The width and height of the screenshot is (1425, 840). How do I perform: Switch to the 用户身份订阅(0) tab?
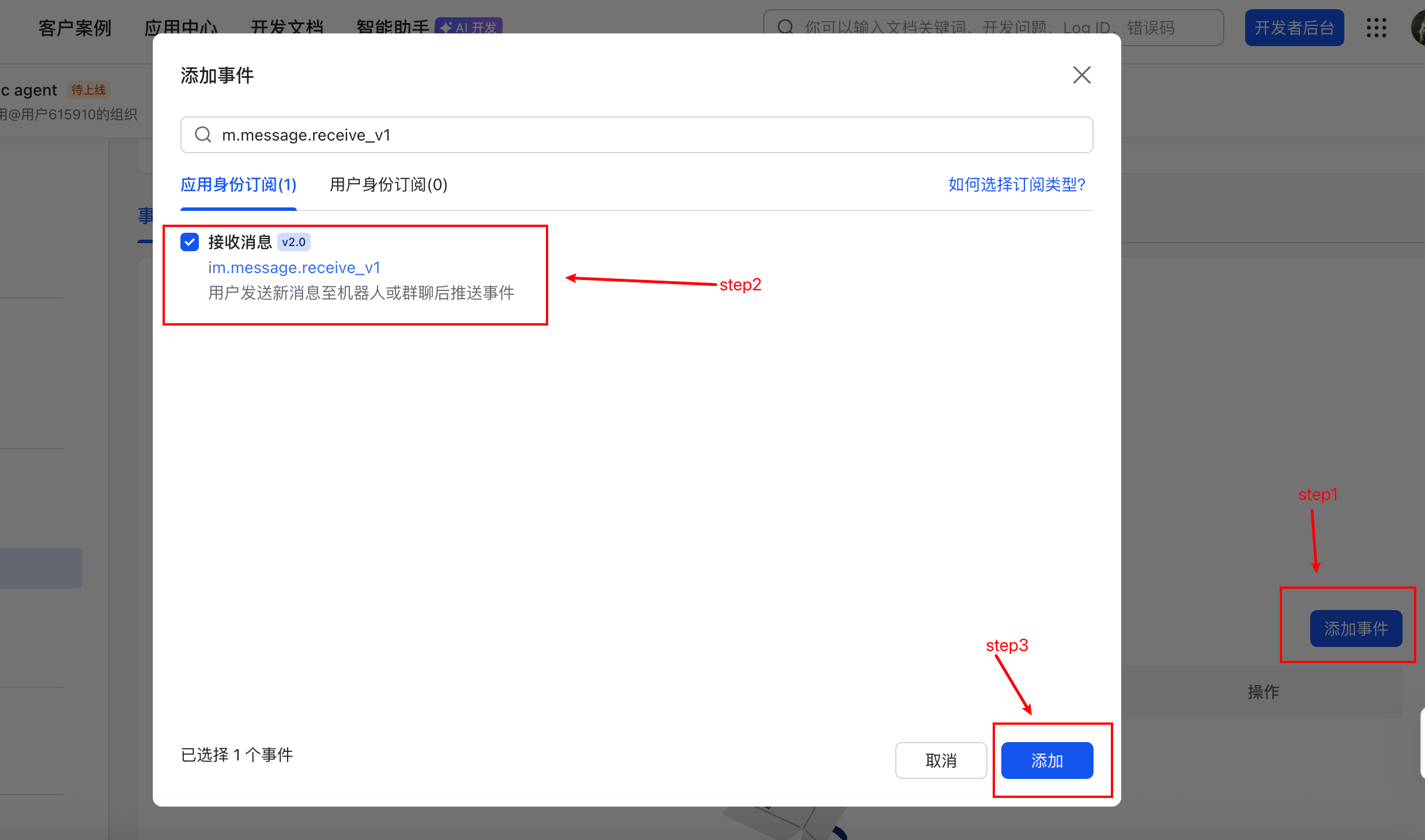point(388,184)
